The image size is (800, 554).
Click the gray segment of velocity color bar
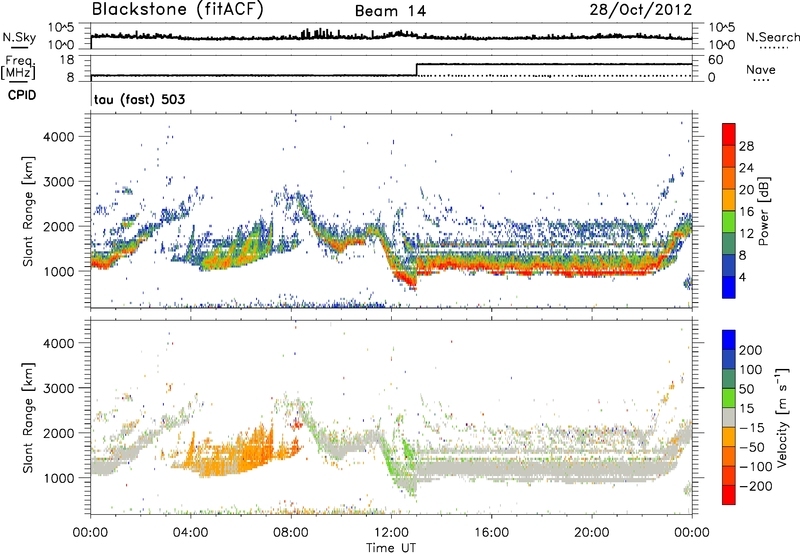pos(729,418)
